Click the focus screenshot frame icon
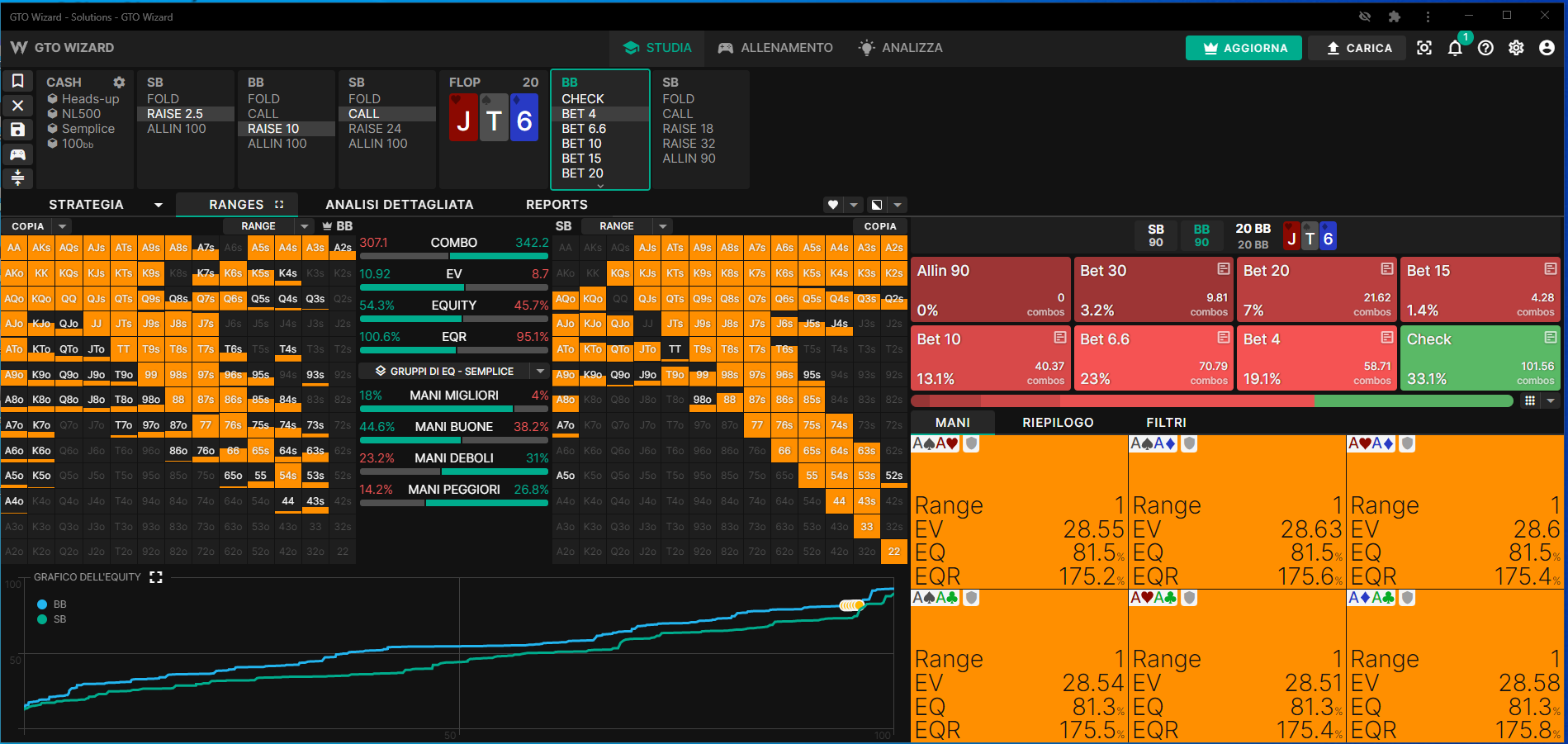The height and width of the screenshot is (744, 1568). tap(1424, 48)
